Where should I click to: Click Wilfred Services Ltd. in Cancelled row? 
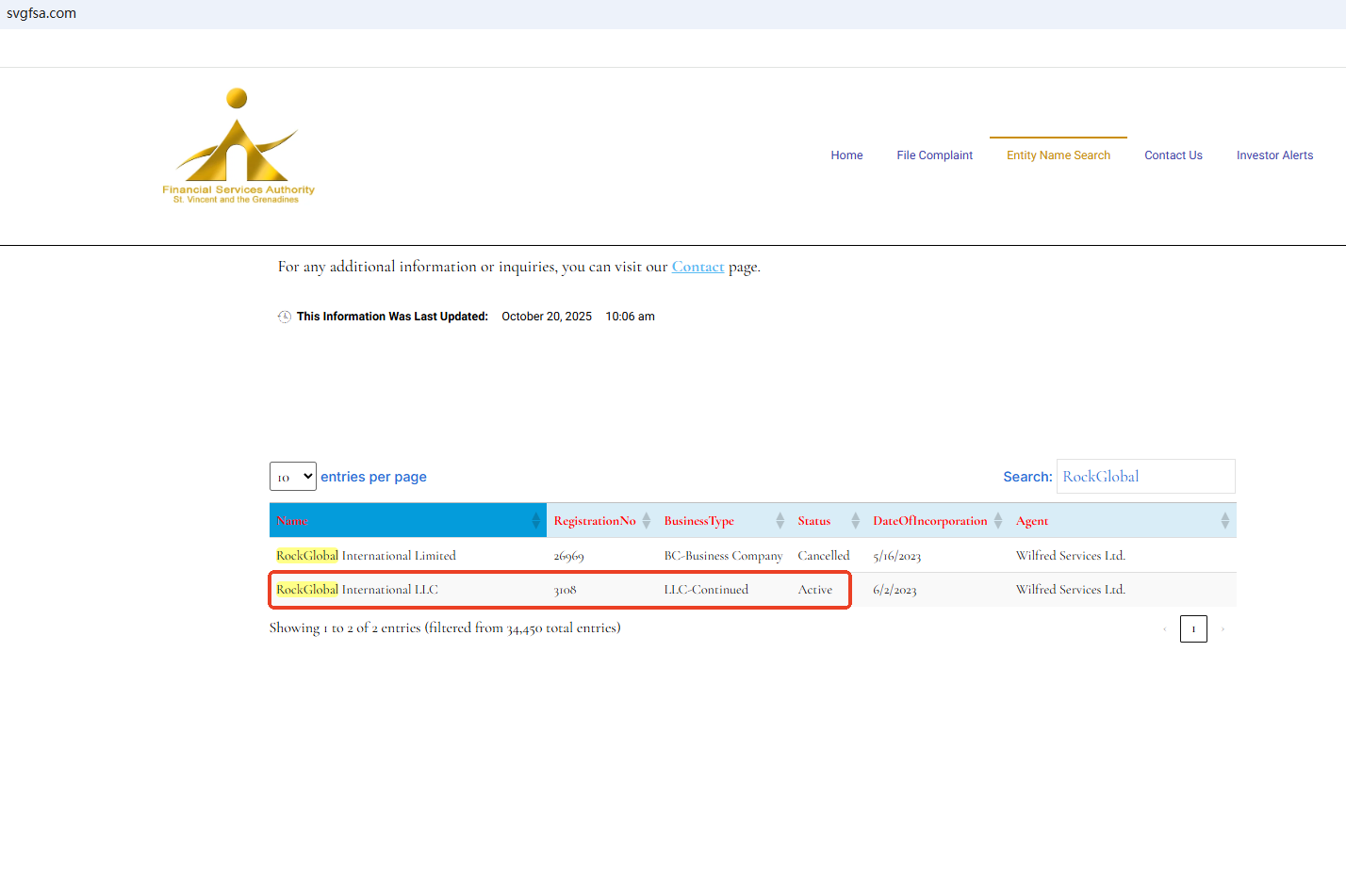coord(1071,556)
